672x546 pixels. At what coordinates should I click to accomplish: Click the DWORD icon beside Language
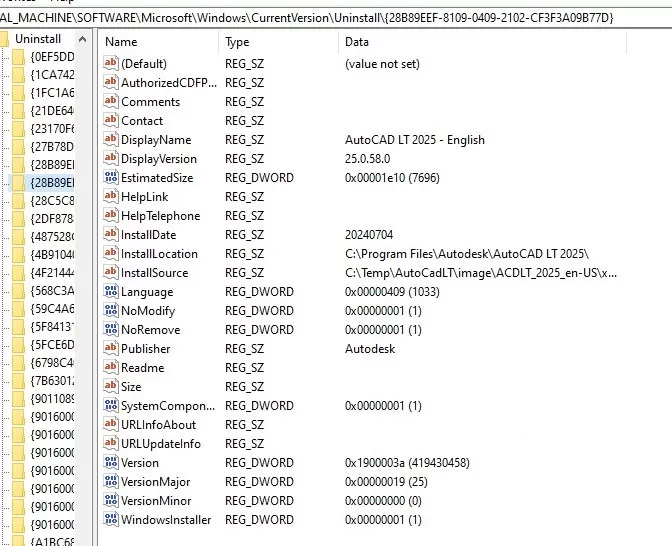111,291
